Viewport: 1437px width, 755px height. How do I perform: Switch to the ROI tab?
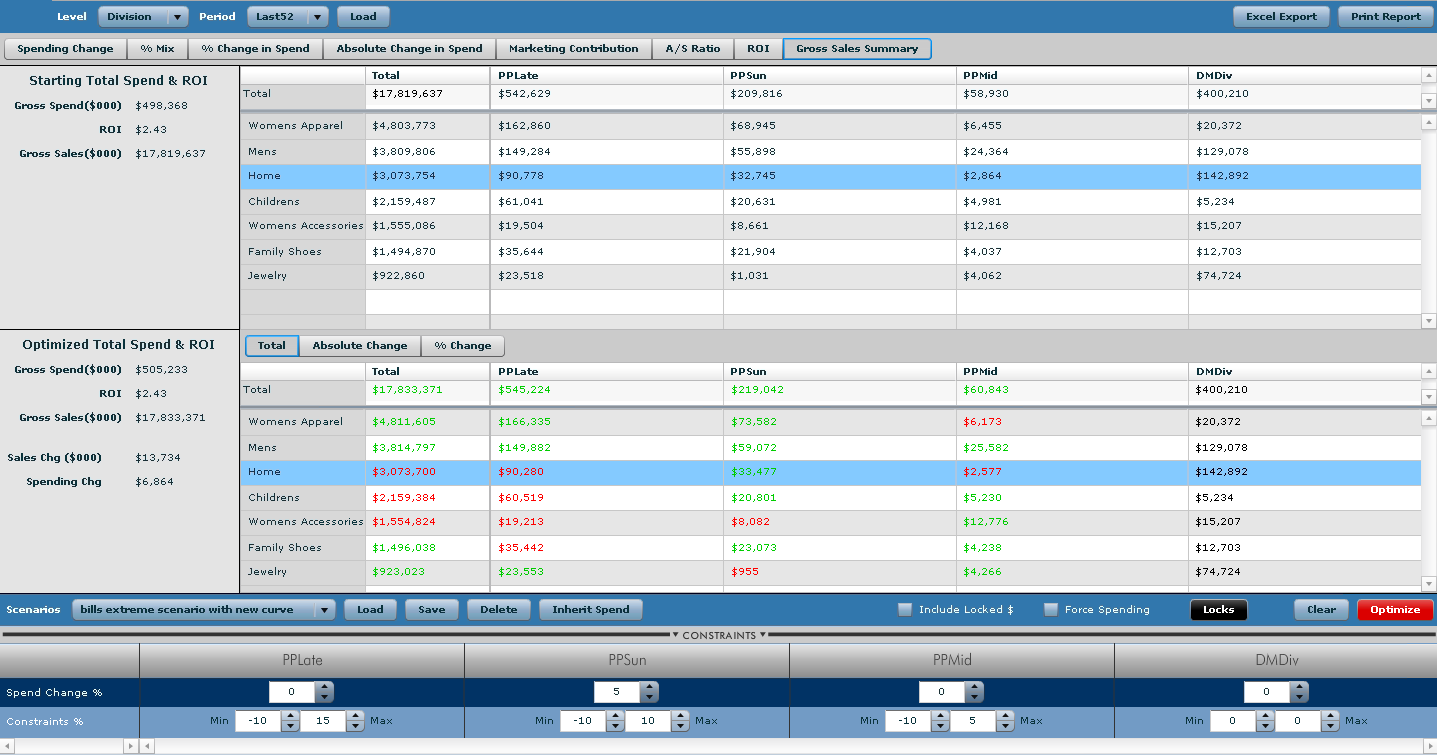758,48
